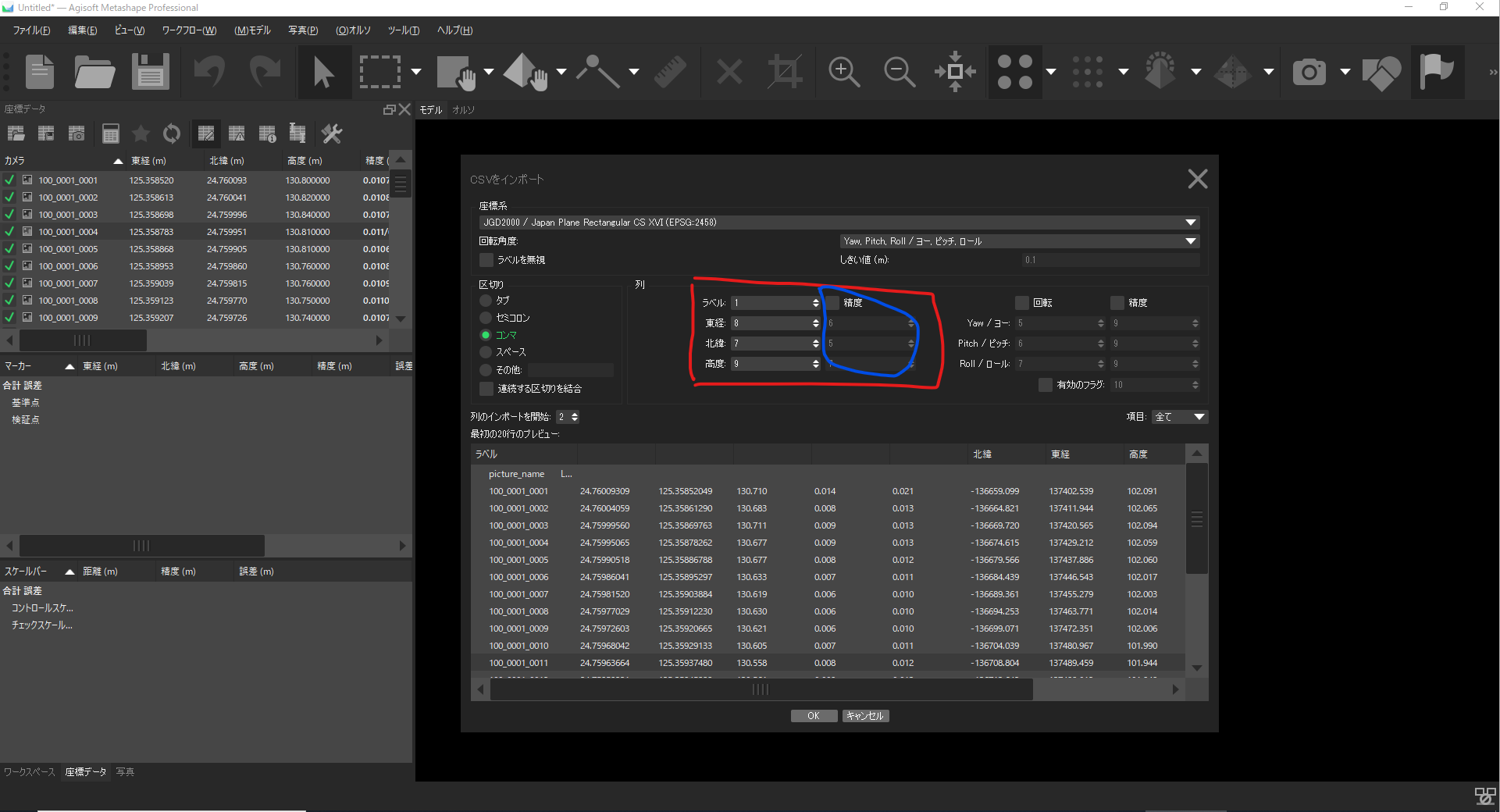
Task: Select the スペース delimiter option
Action: (x=486, y=352)
